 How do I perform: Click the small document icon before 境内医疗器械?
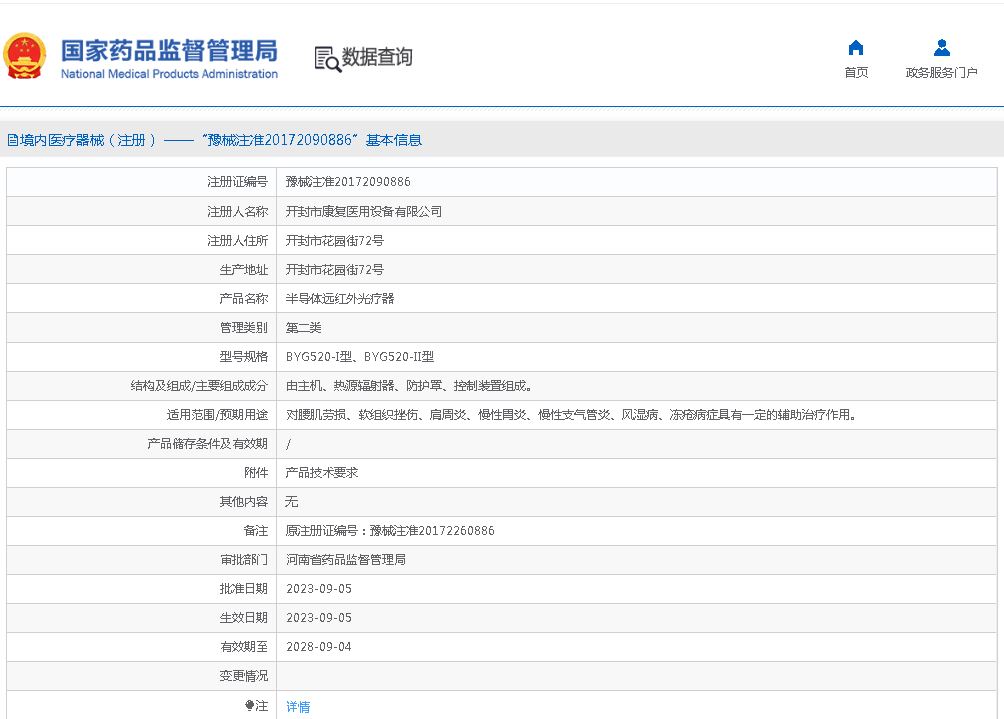coord(12,140)
